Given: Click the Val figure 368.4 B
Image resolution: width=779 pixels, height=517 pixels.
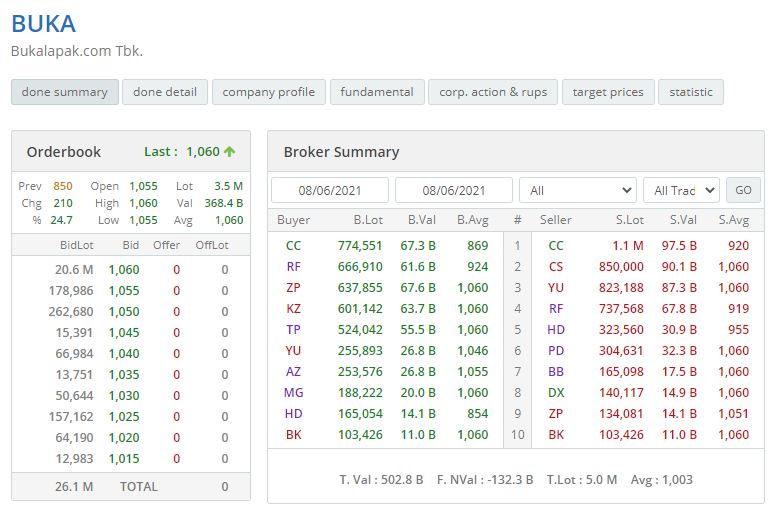Looking at the screenshot, I should pyautogui.click(x=224, y=203).
